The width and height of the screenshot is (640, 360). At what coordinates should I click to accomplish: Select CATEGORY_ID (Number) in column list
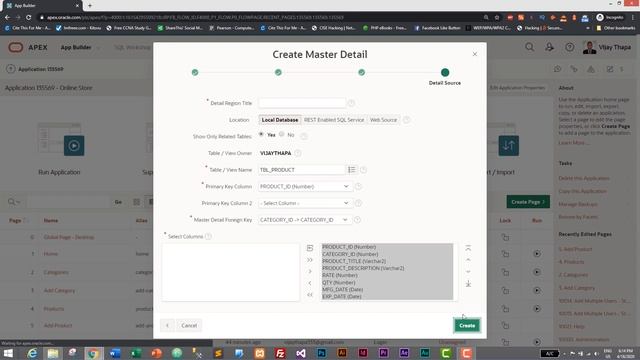350,254
